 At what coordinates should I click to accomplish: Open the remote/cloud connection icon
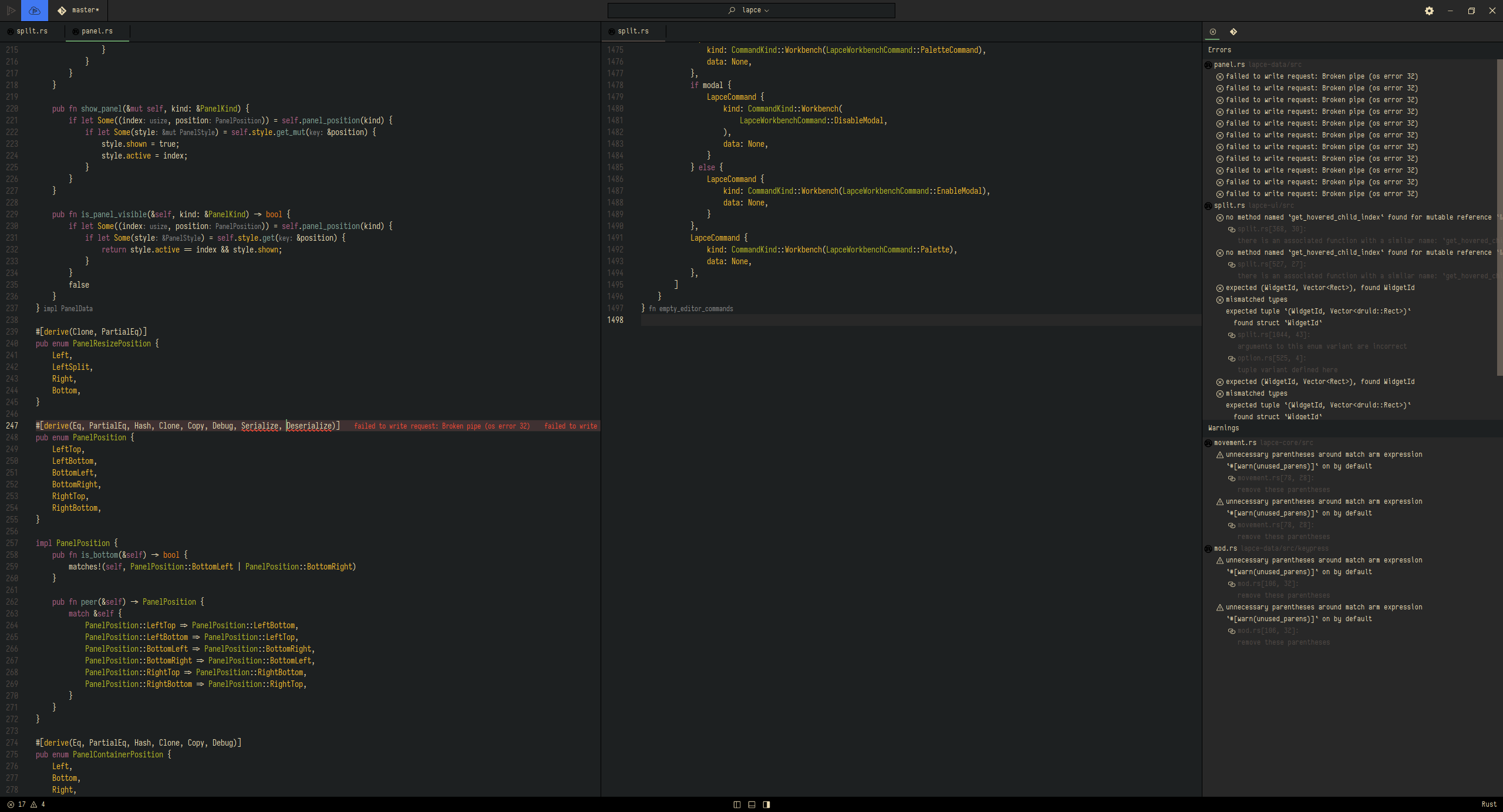pos(34,10)
